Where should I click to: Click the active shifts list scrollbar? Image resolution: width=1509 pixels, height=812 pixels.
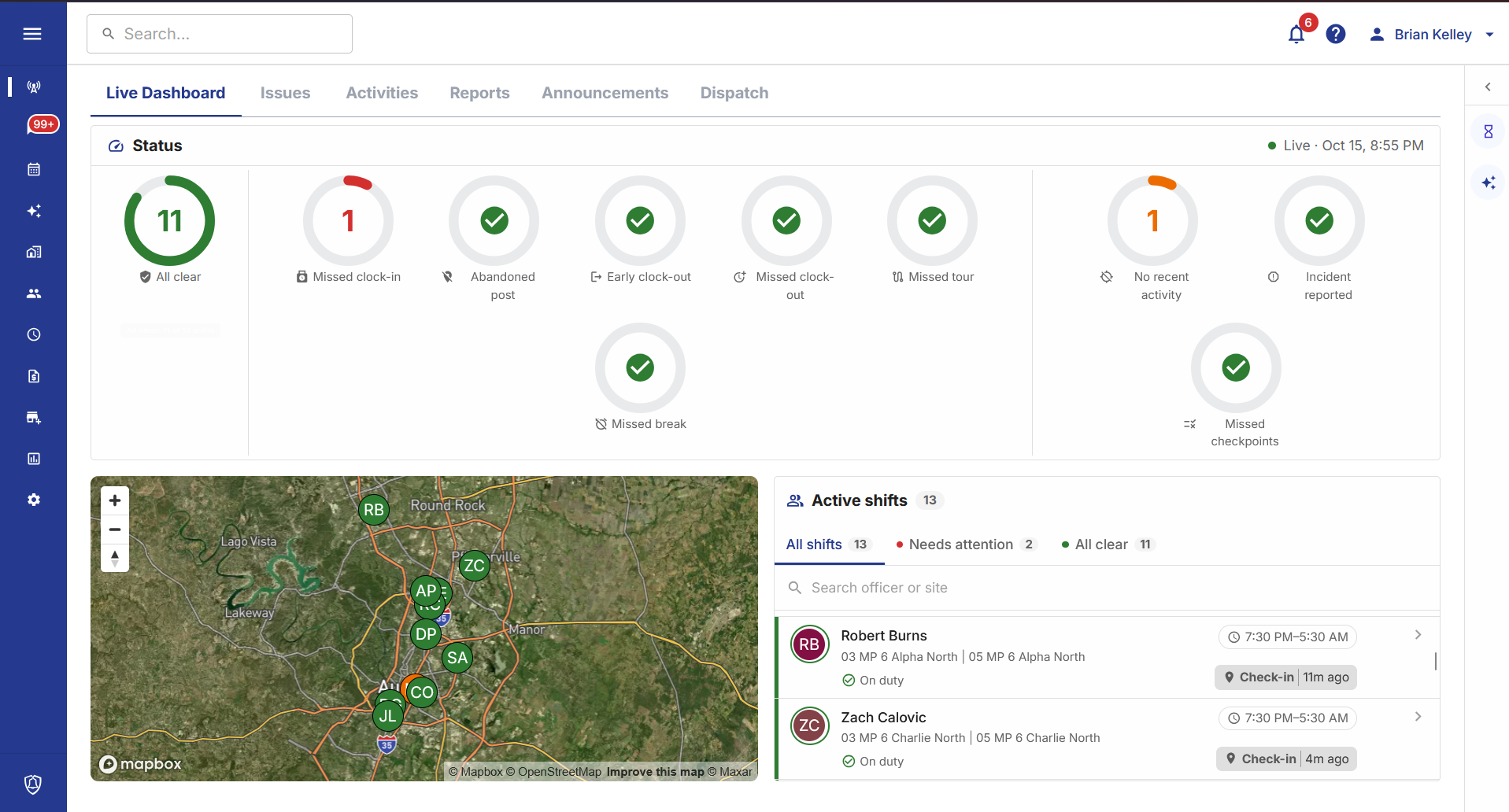(1436, 661)
